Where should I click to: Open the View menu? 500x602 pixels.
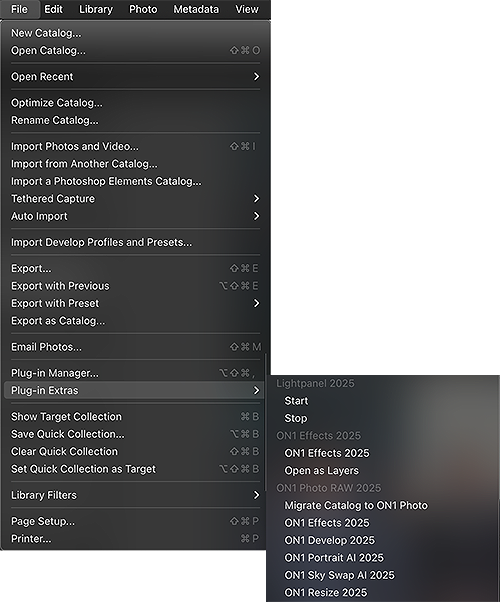click(247, 9)
